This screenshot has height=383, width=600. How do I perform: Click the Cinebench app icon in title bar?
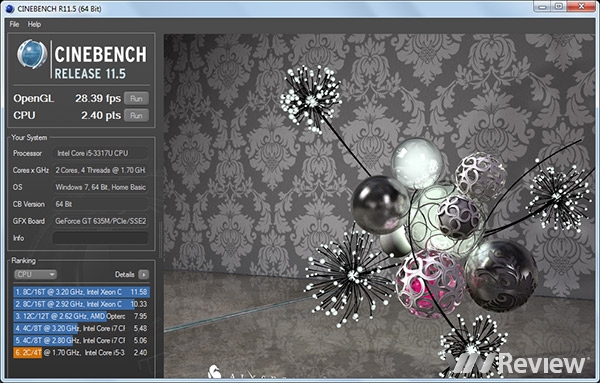point(10,8)
